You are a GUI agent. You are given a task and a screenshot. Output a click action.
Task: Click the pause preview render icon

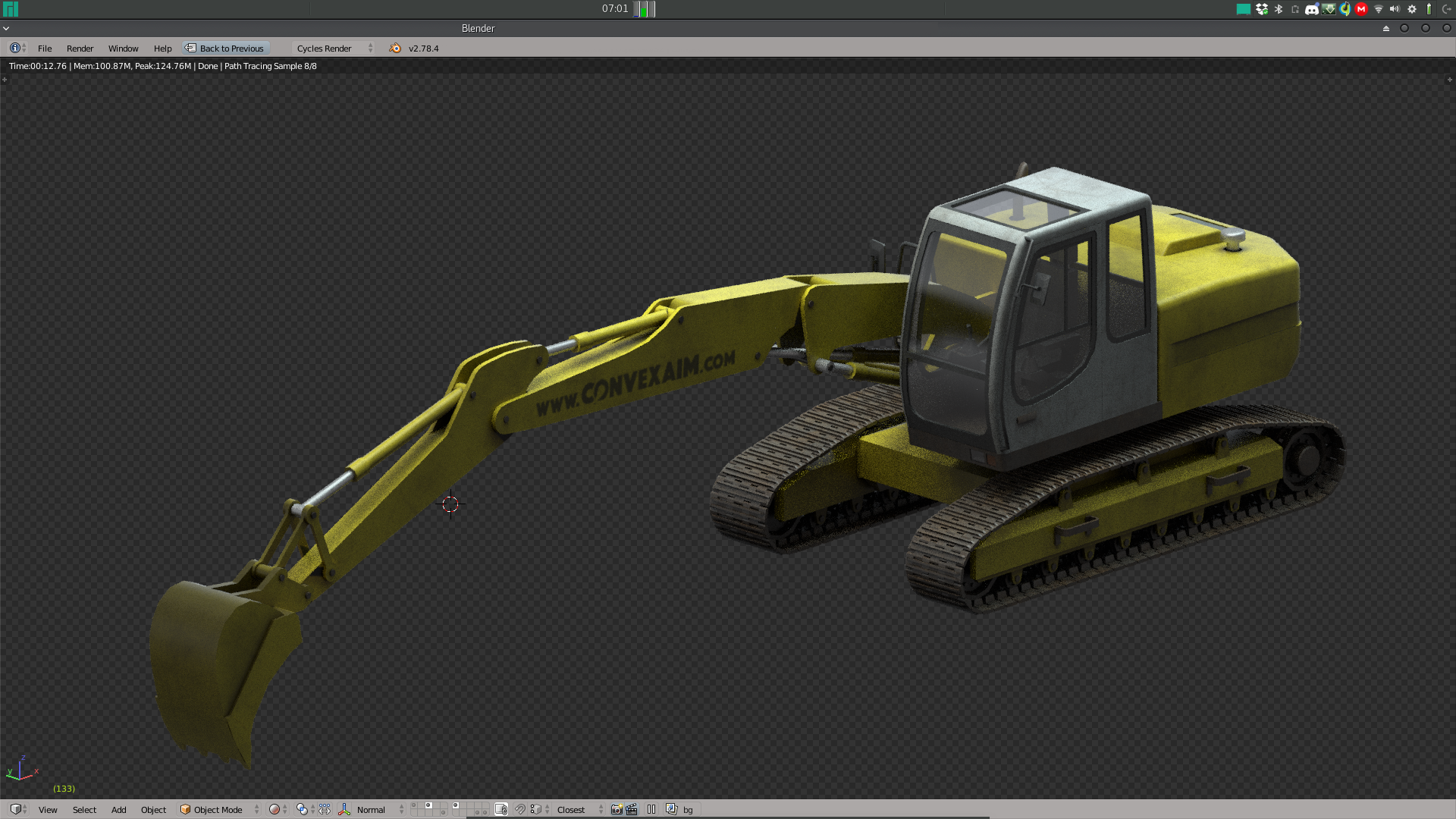pyautogui.click(x=651, y=809)
